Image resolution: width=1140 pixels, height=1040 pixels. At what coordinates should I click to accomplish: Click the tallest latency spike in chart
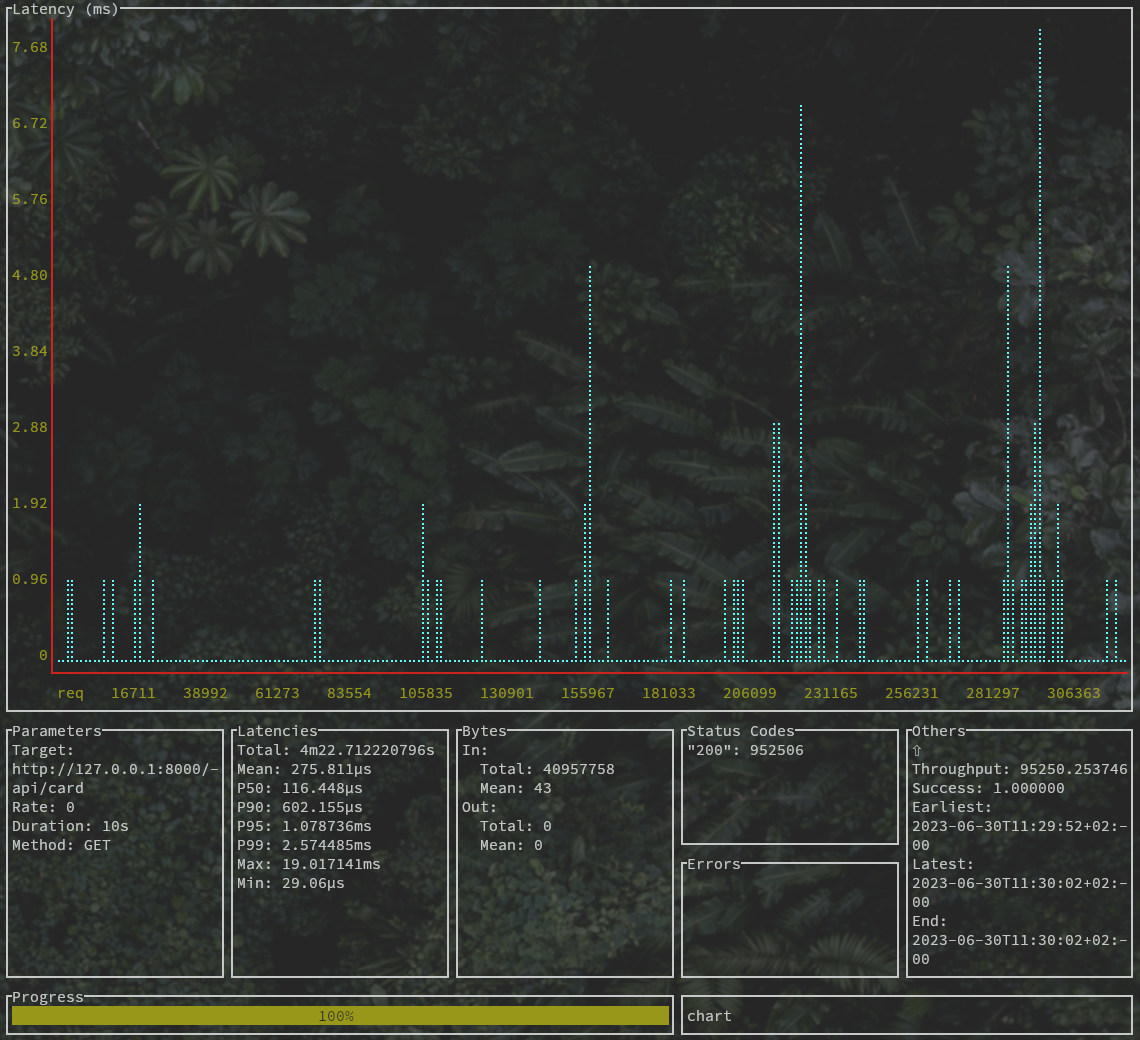click(1040, 345)
